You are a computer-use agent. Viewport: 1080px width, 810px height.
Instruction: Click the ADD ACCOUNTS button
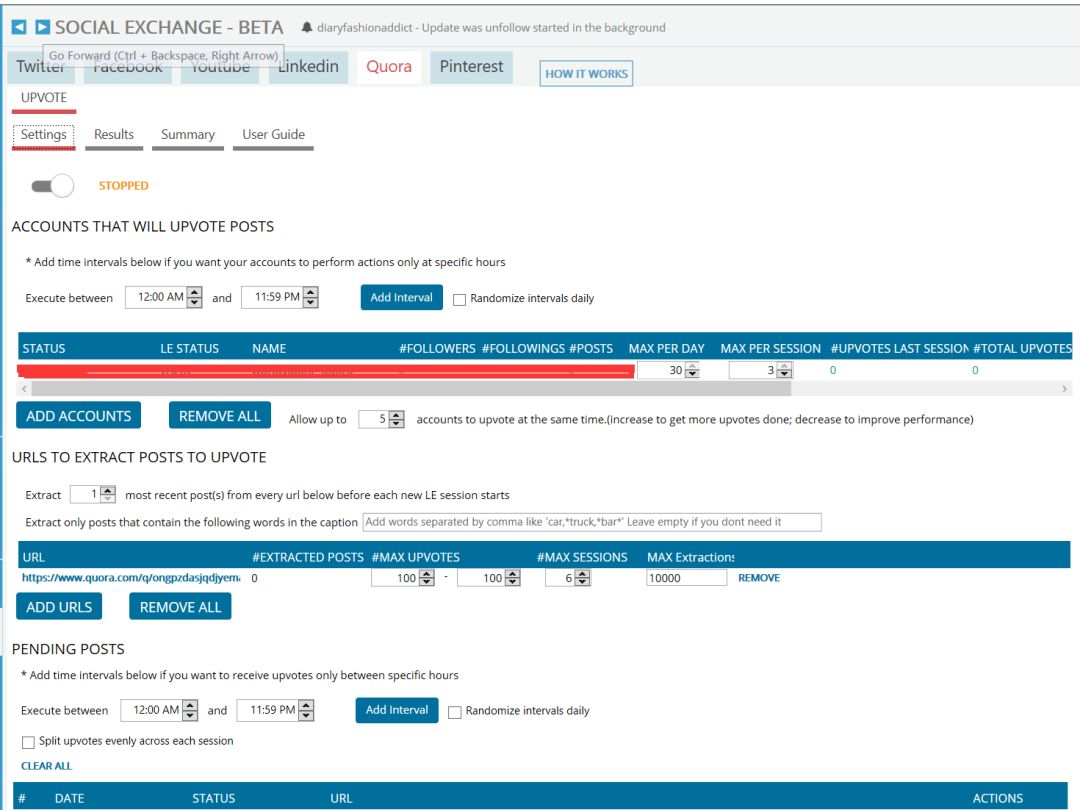(79, 415)
